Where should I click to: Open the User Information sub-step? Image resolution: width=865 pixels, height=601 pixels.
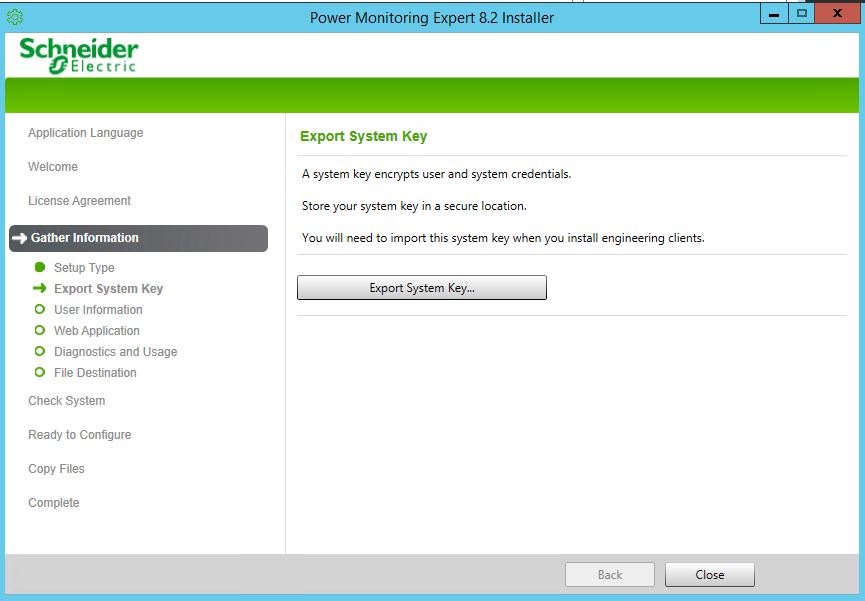[x=98, y=310]
